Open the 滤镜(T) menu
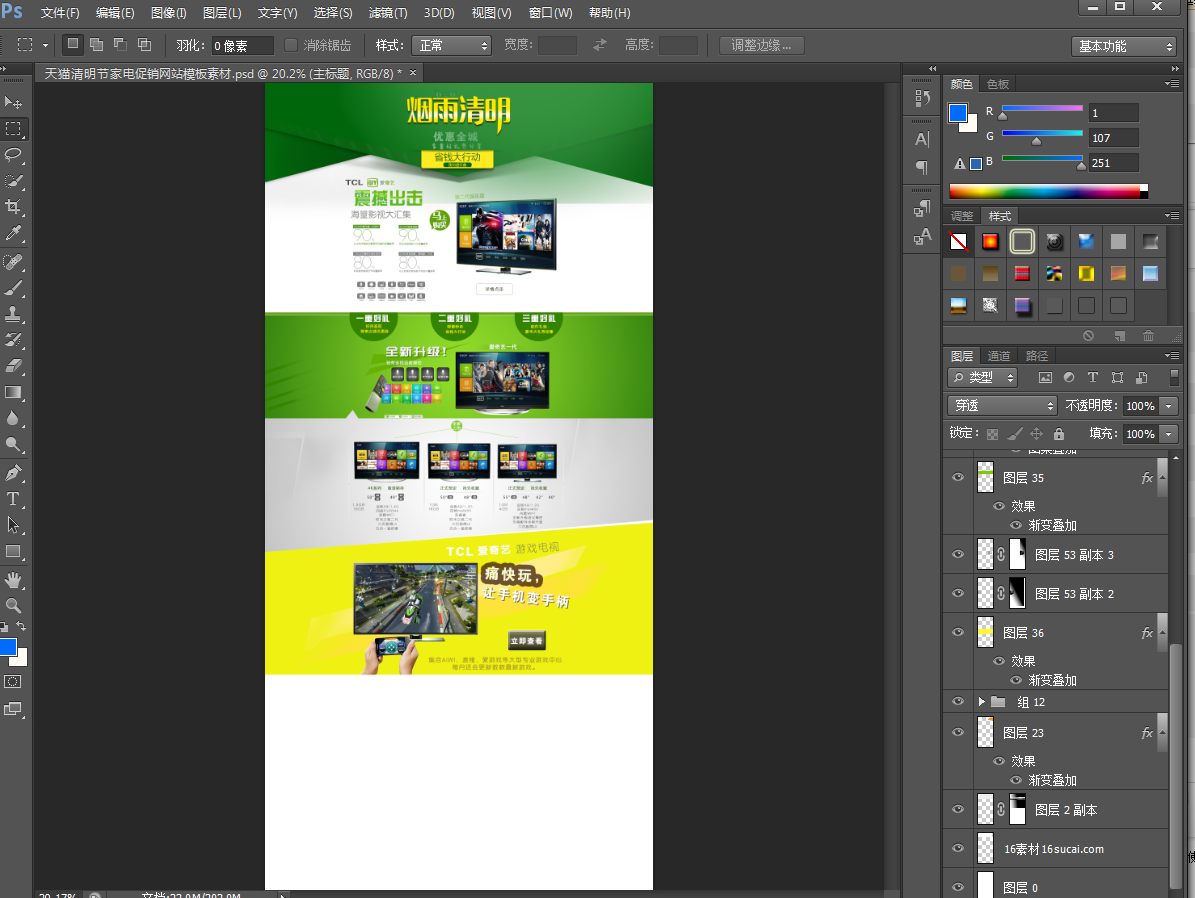Image resolution: width=1195 pixels, height=898 pixels. (x=388, y=13)
